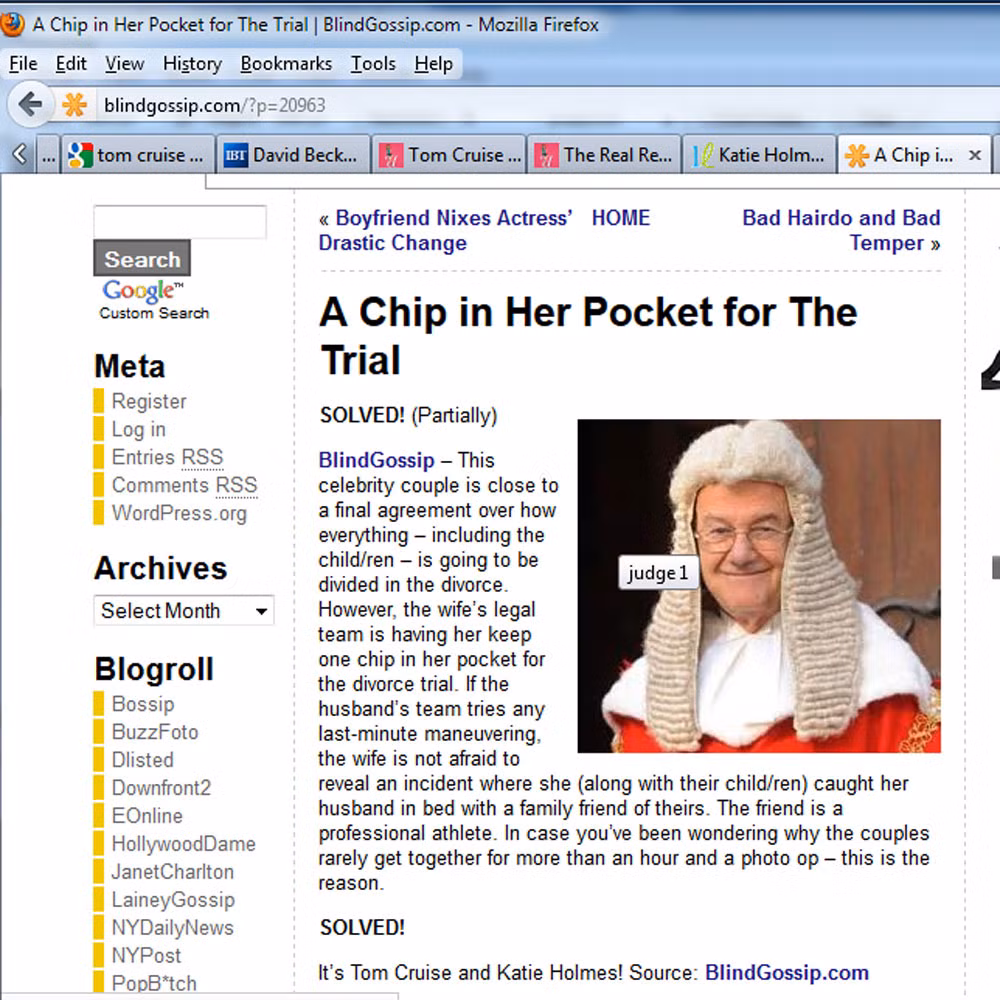Viewport: 1000px width, 1000px height.
Task: Open BuzzFoto in the Blogroll
Action: pos(155,732)
